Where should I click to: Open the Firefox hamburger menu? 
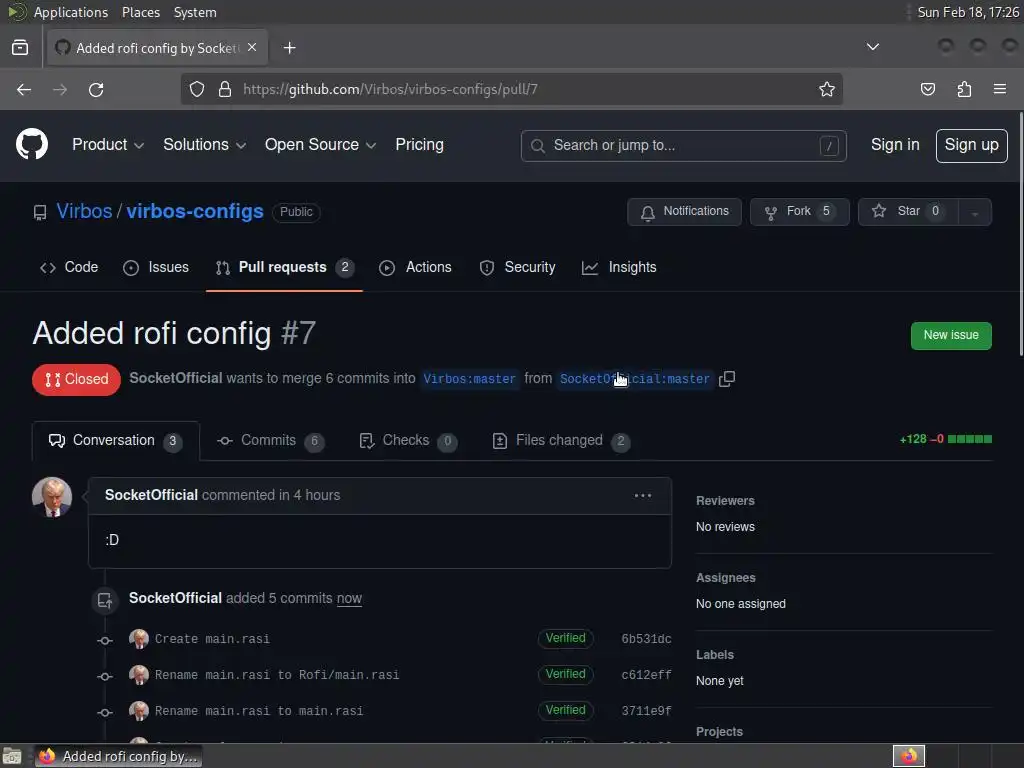[x=1000, y=89]
